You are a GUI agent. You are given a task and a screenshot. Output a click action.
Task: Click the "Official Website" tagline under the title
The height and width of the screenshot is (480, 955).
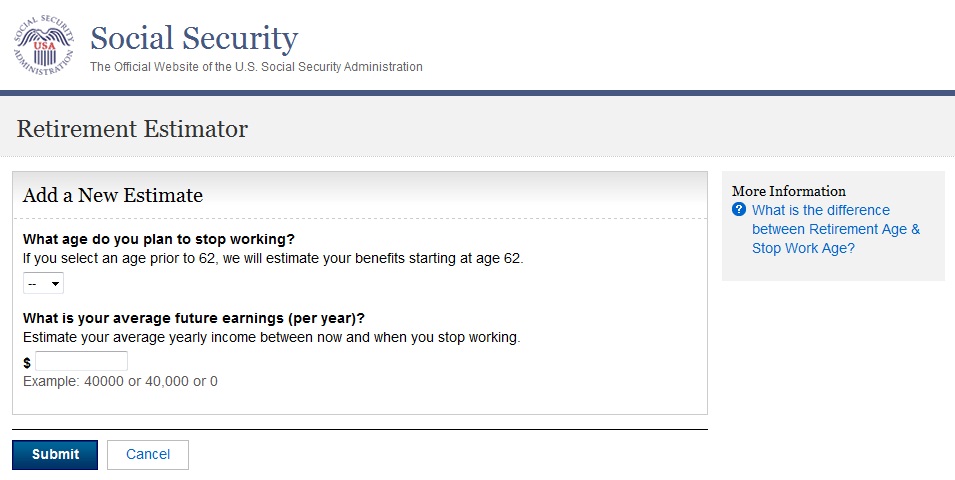tap(256, 67)
